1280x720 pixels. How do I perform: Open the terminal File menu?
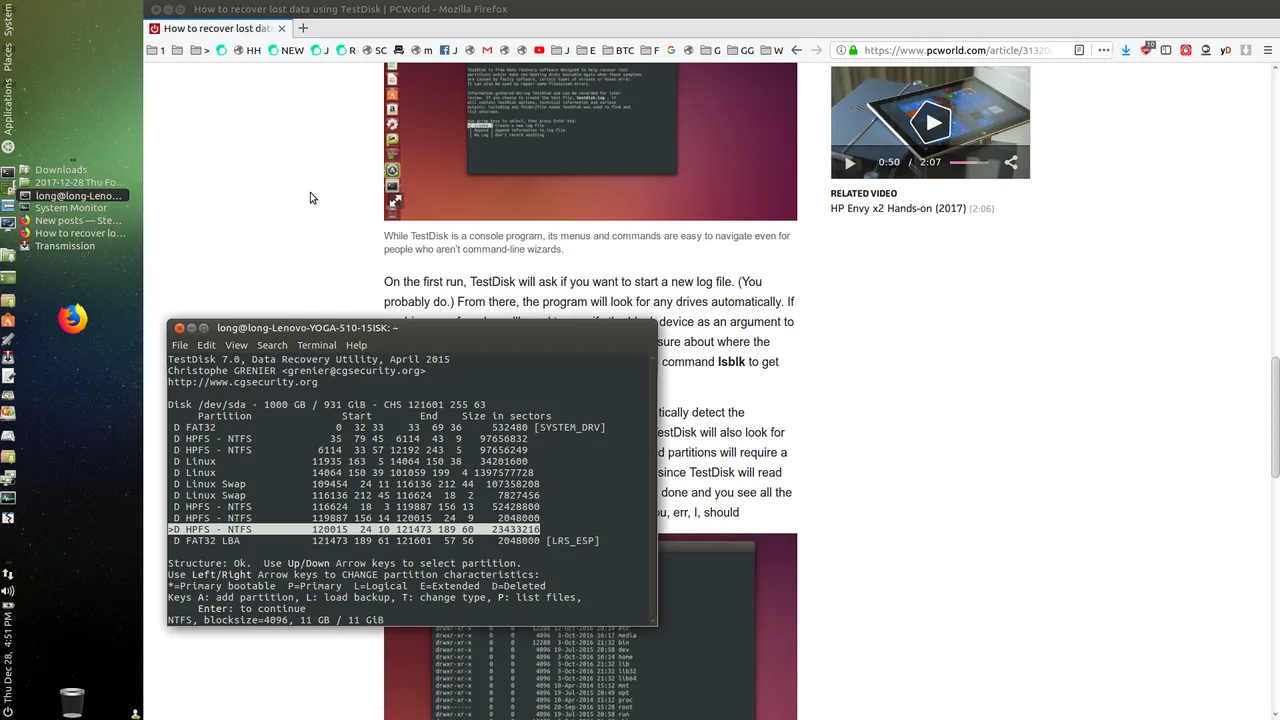click(x=180, y=345)
